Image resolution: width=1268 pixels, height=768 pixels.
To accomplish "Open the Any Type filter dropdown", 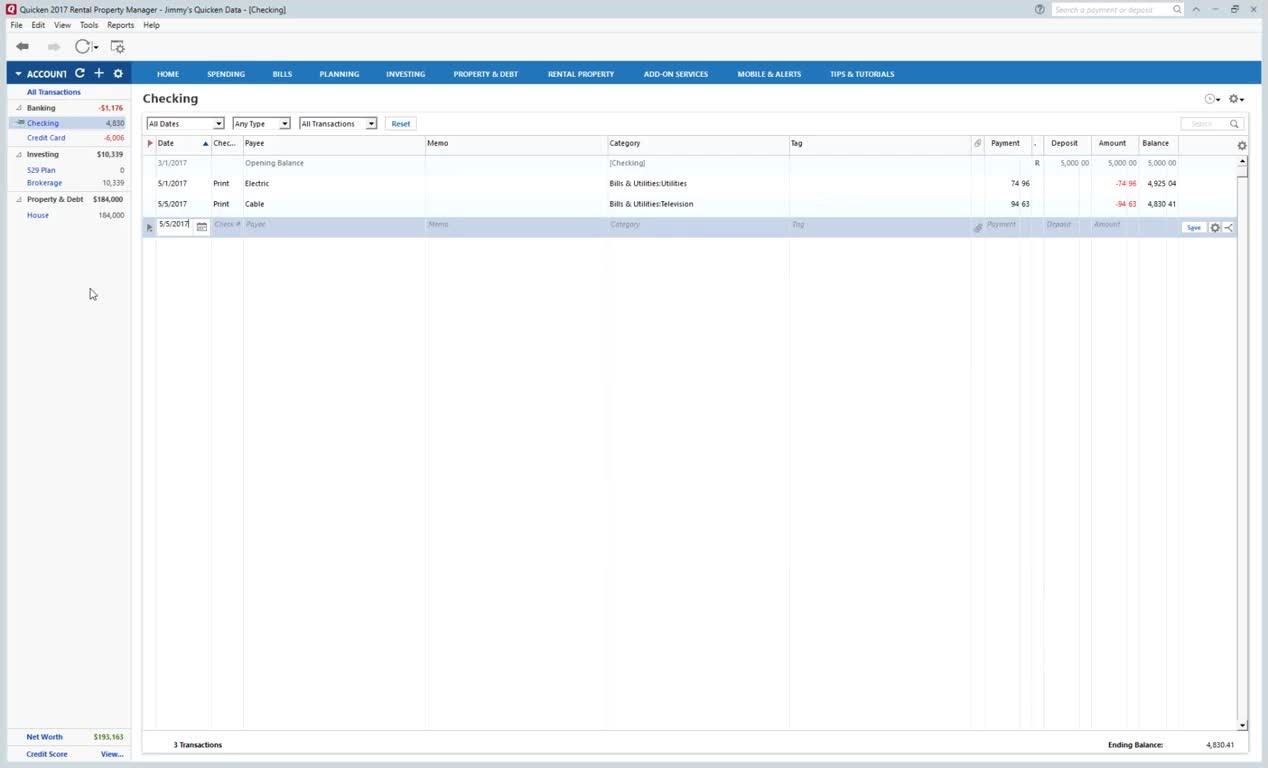I will coord(261,124).
